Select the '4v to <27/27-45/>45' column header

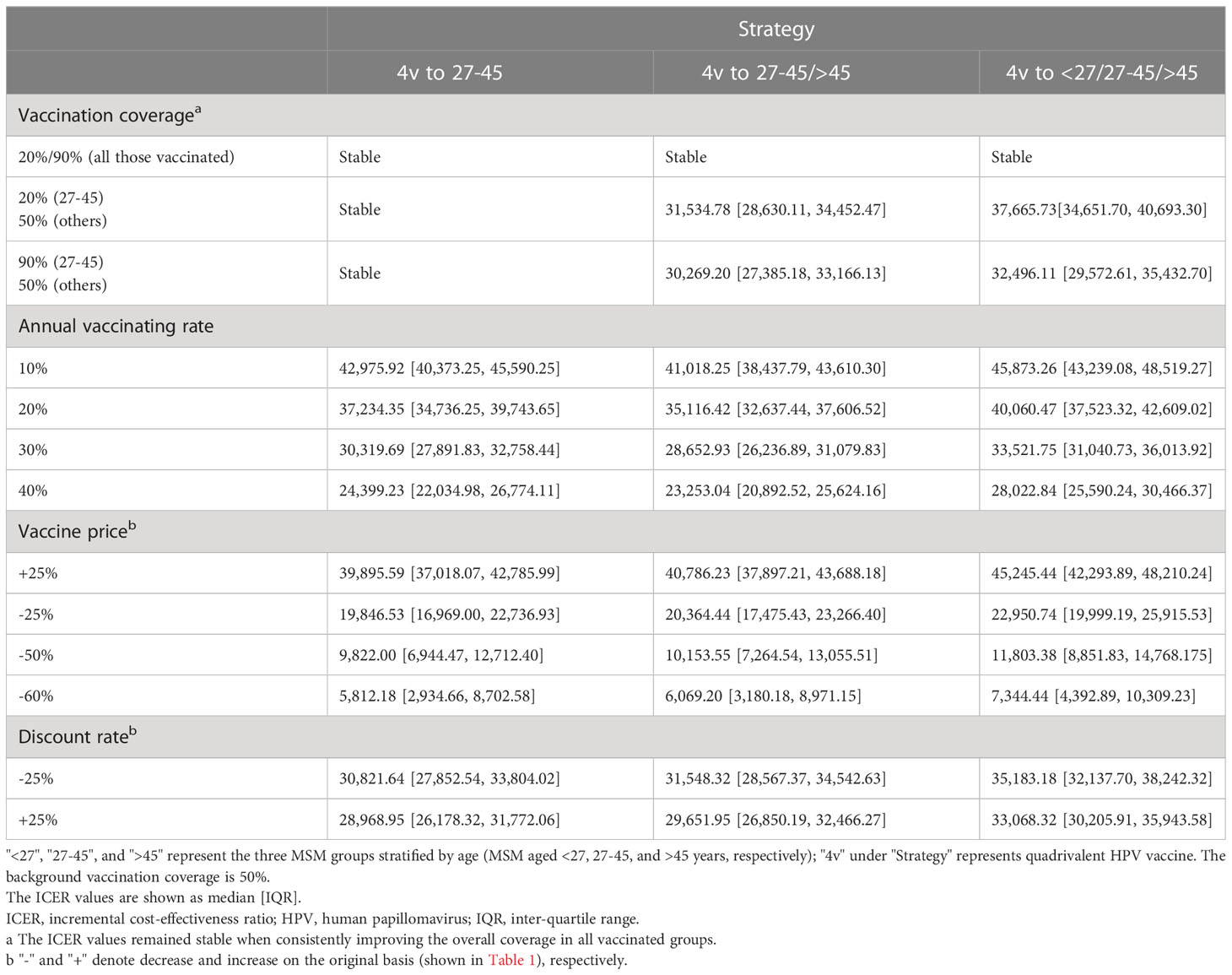click(x=1102, y=73)
